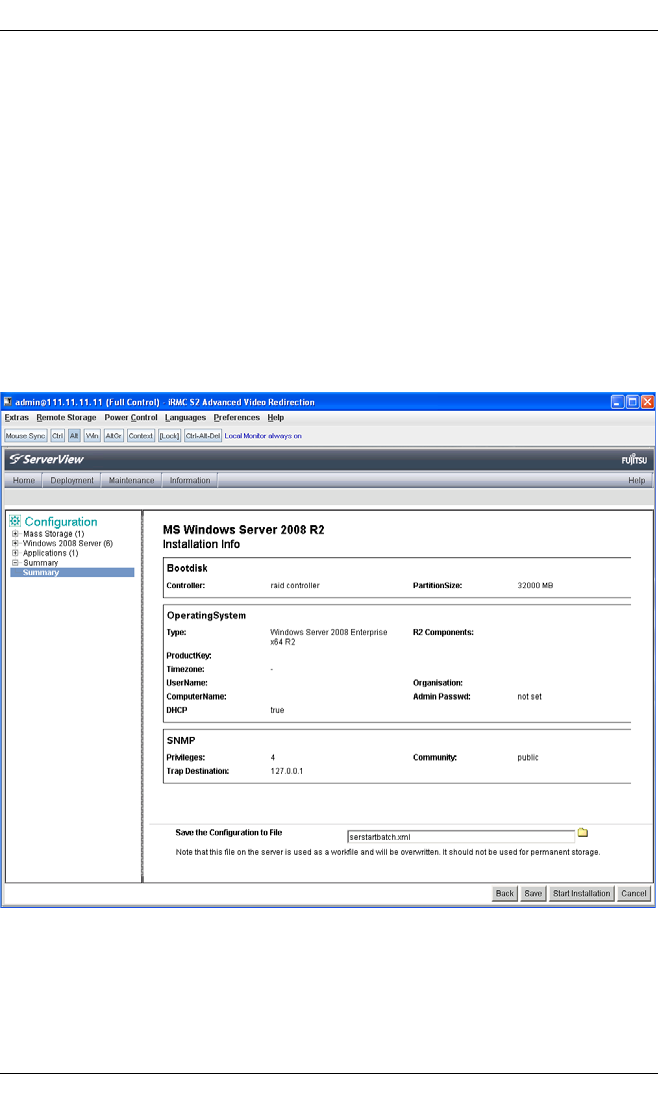The height and width of the screenshot is (1105, 658).
Task: Select Windows 2008 Server (6) tree item
Action: pyautogui.click(x=68, y=543)
